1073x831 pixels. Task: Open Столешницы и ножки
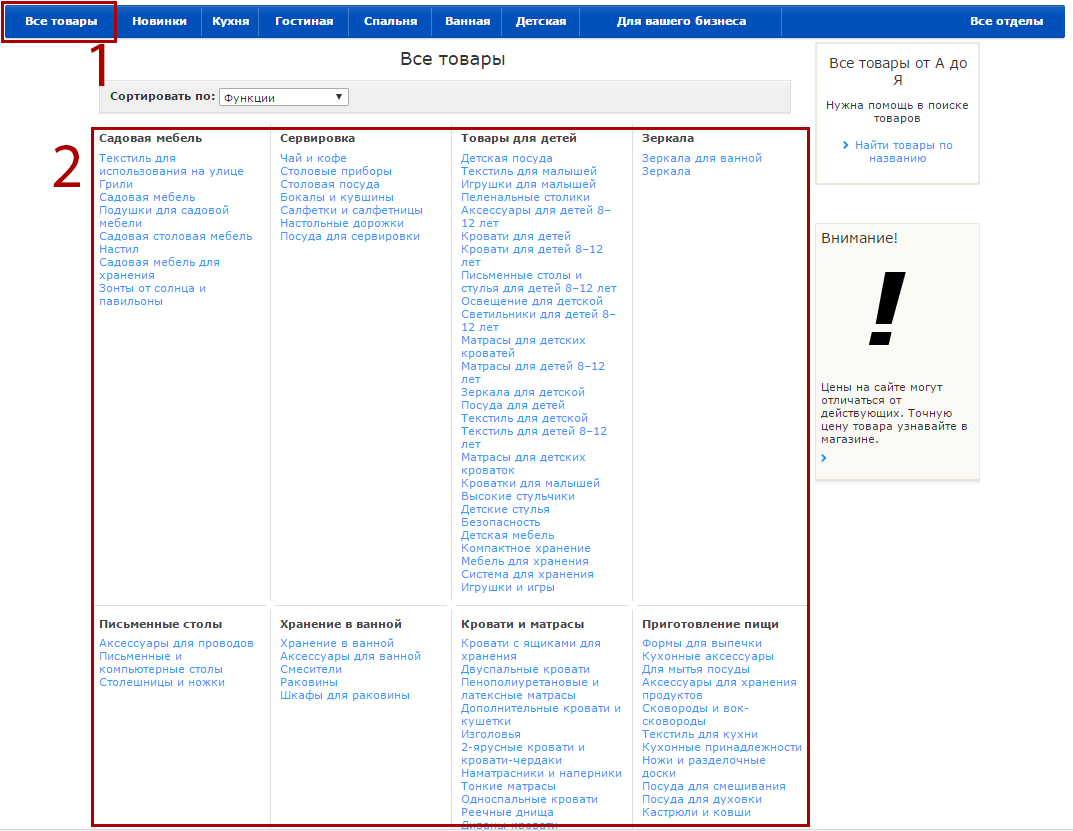pyautogui.click(x=161, y=682)
